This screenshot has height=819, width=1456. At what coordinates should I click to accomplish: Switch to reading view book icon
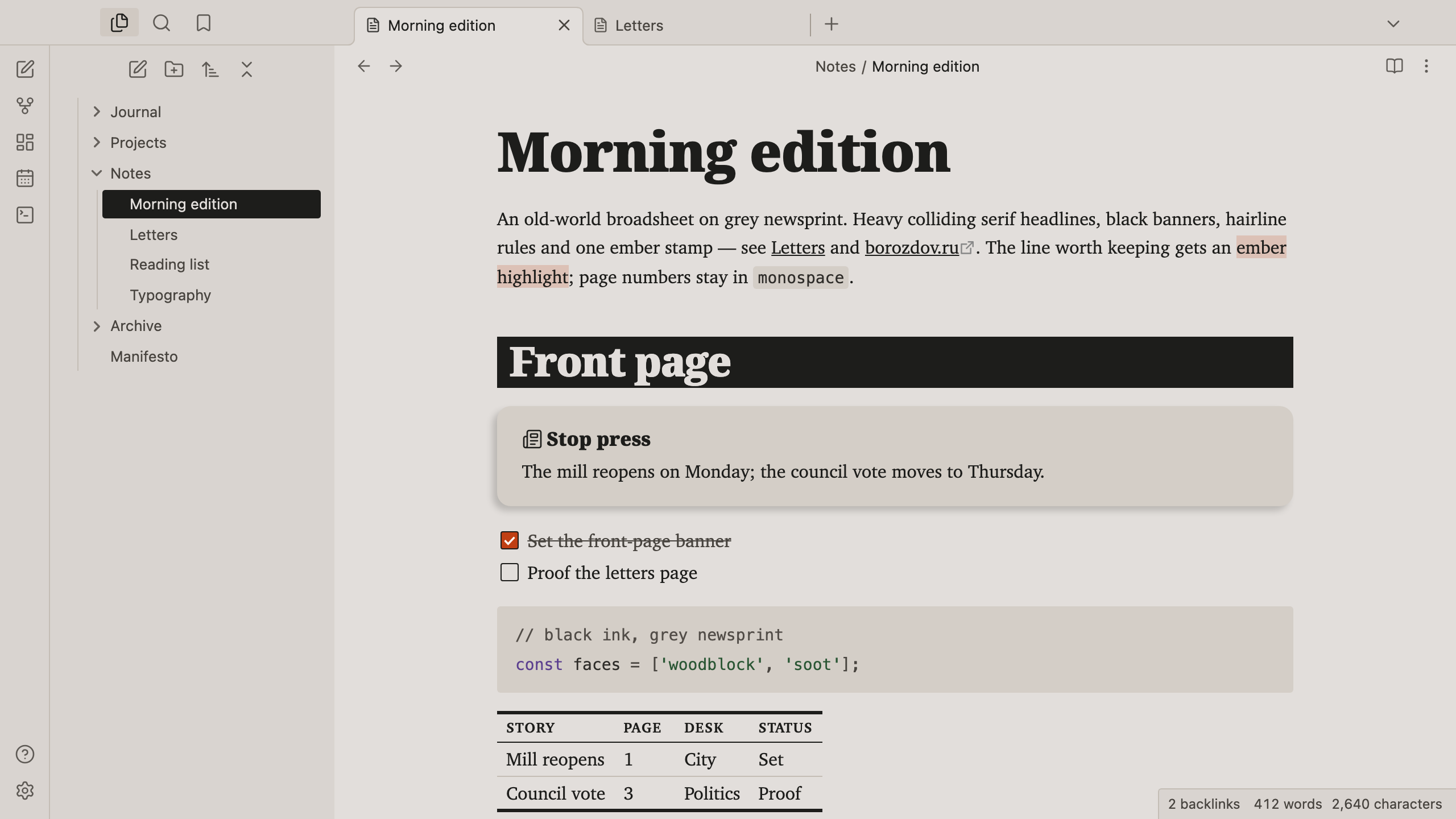1394,66
